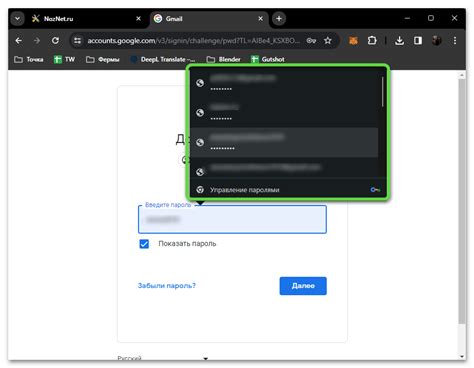This screenshot has width=474, height=368.
Task: Open a new tab with the plus button
Action: [x=279, y=19]
